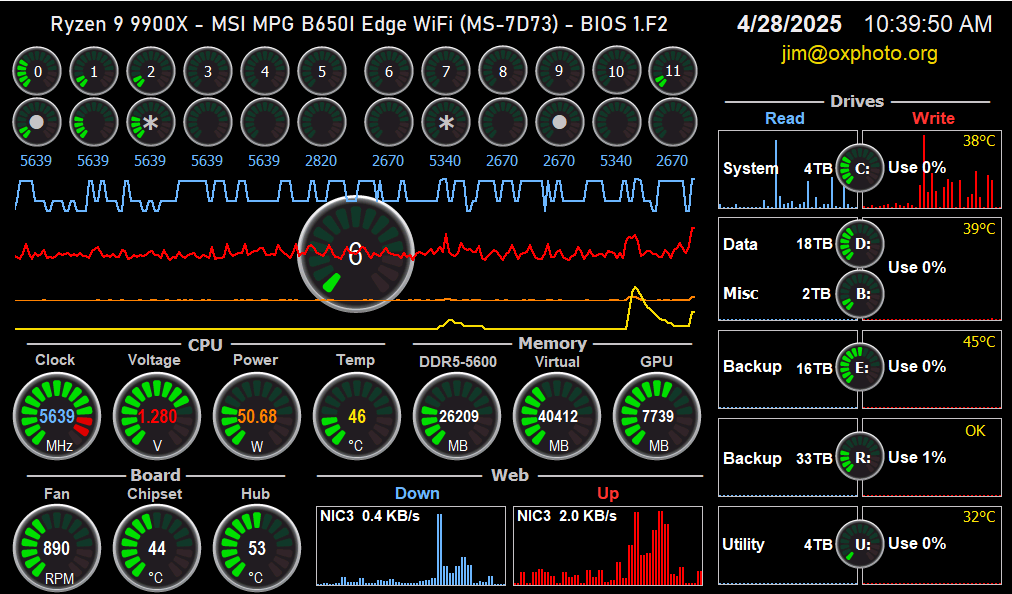Click the white-dot gauge beneath core 9
The image size is (1012, 594).
coord(560,122)
